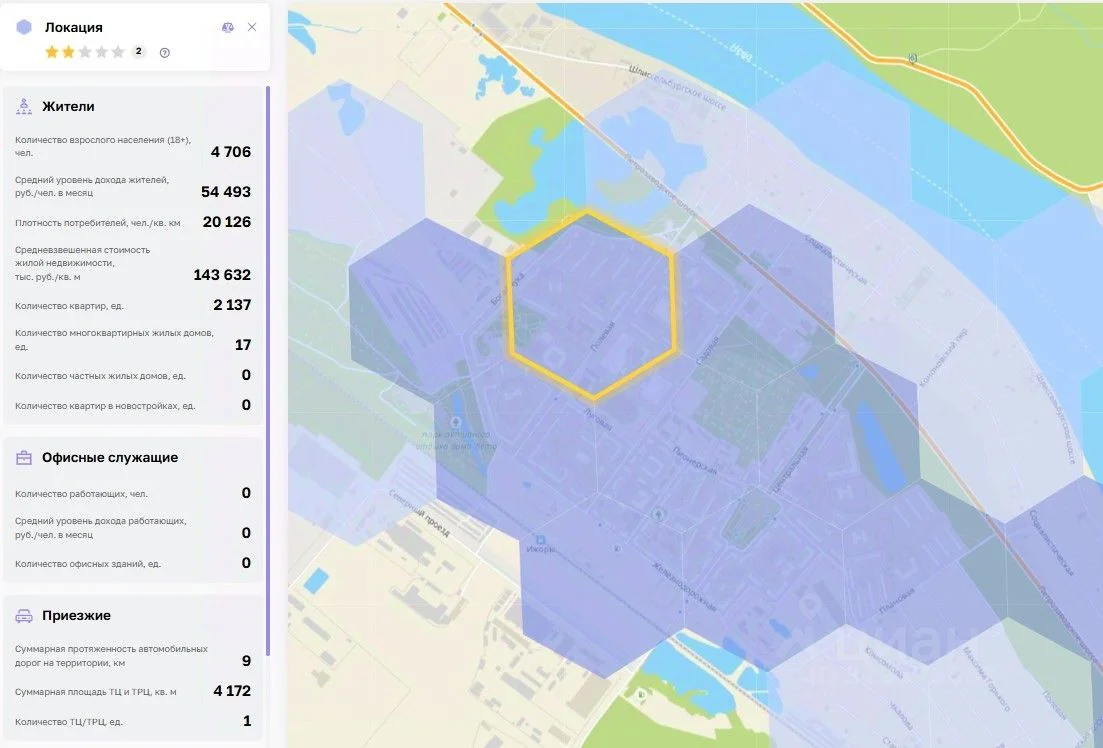Image resolution: width=1103 pixels, height=748 pixels.
Task: Click the route shield on the orange highway
Action: [x=912, y=59]
